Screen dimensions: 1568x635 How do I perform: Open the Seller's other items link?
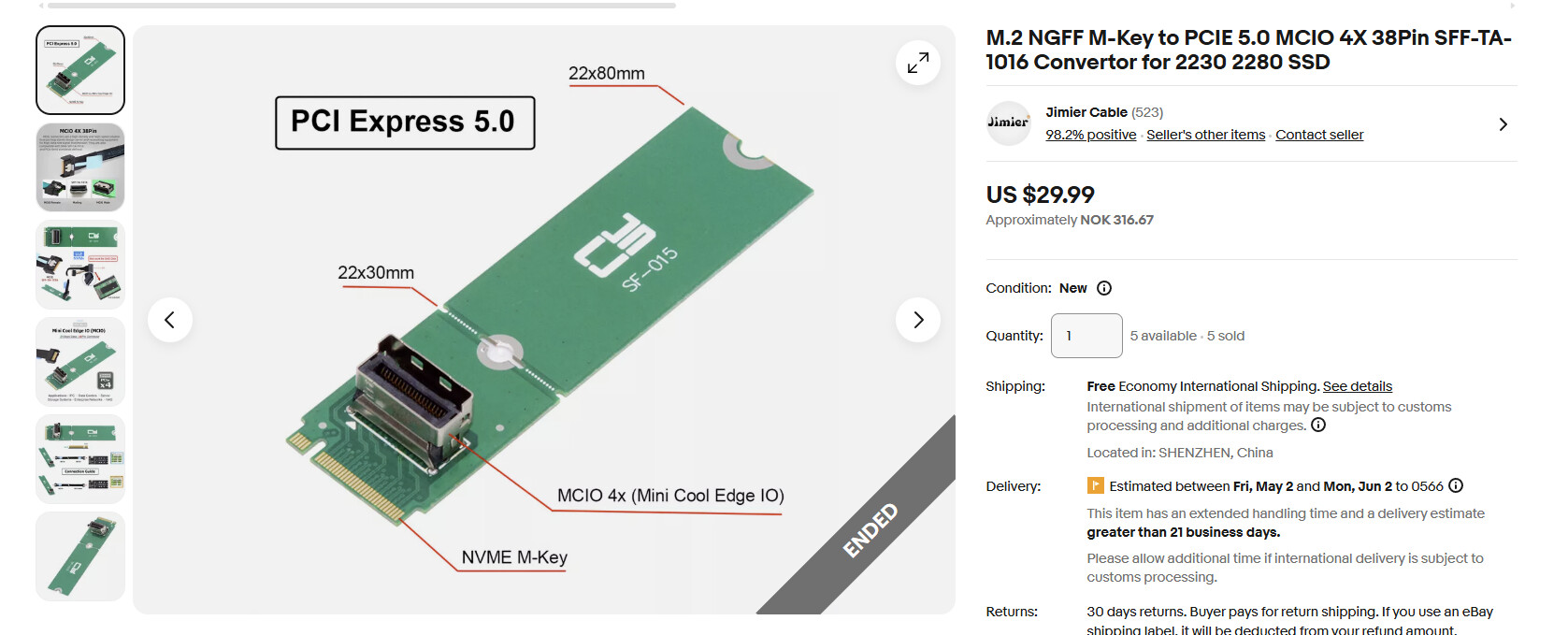coord(1206,135)
